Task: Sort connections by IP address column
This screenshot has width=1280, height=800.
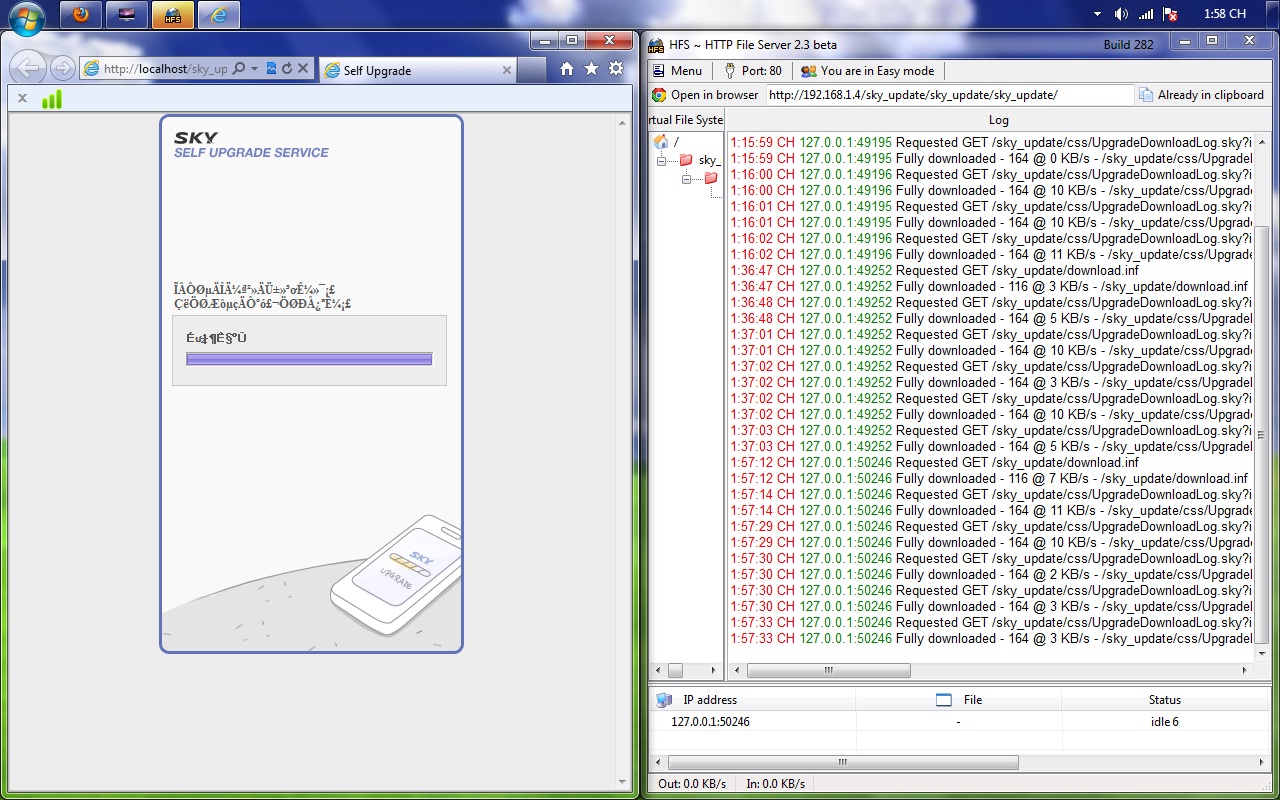Action: (x=752, y=700)
